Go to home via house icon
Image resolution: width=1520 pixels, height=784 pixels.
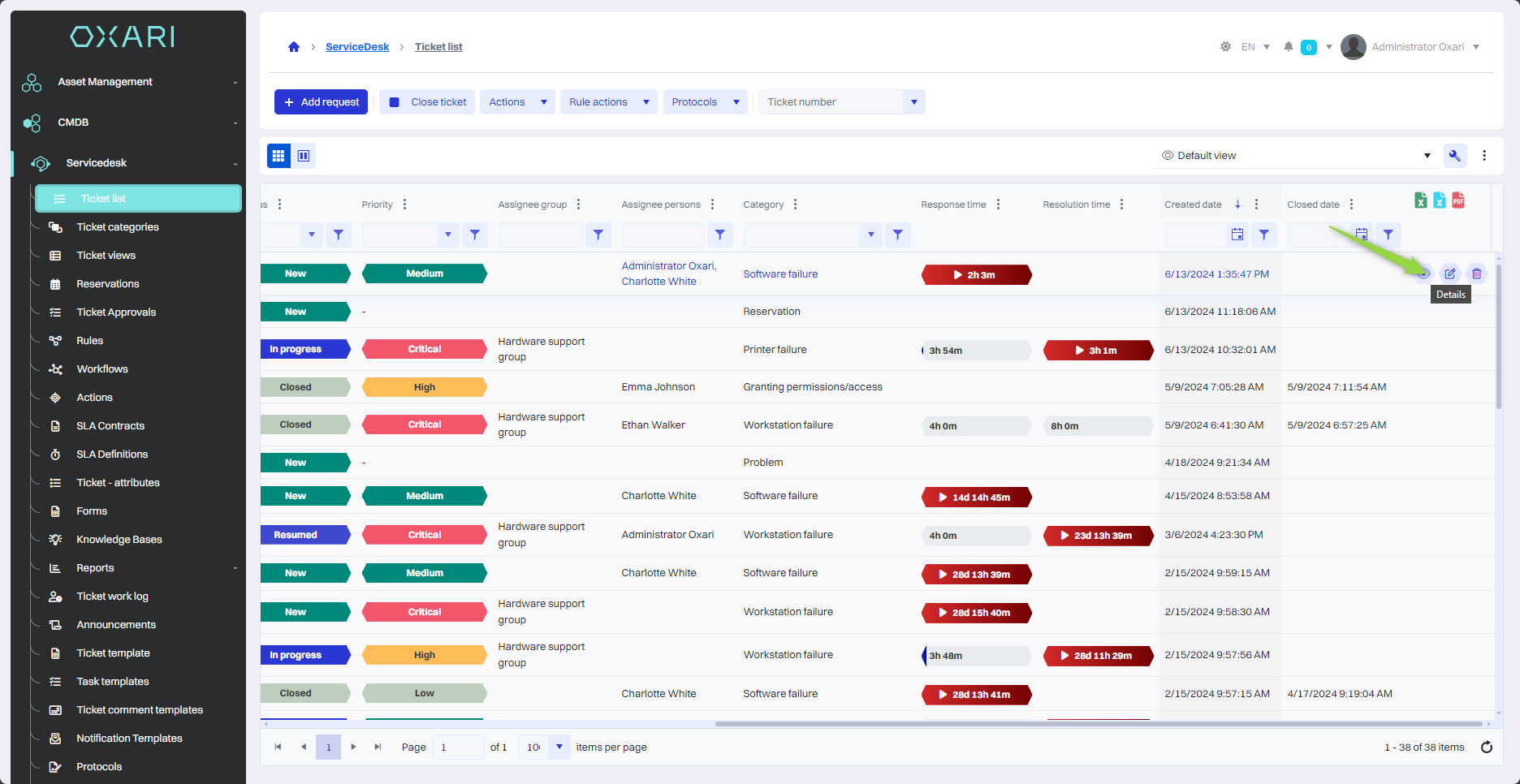click(294, 47)
